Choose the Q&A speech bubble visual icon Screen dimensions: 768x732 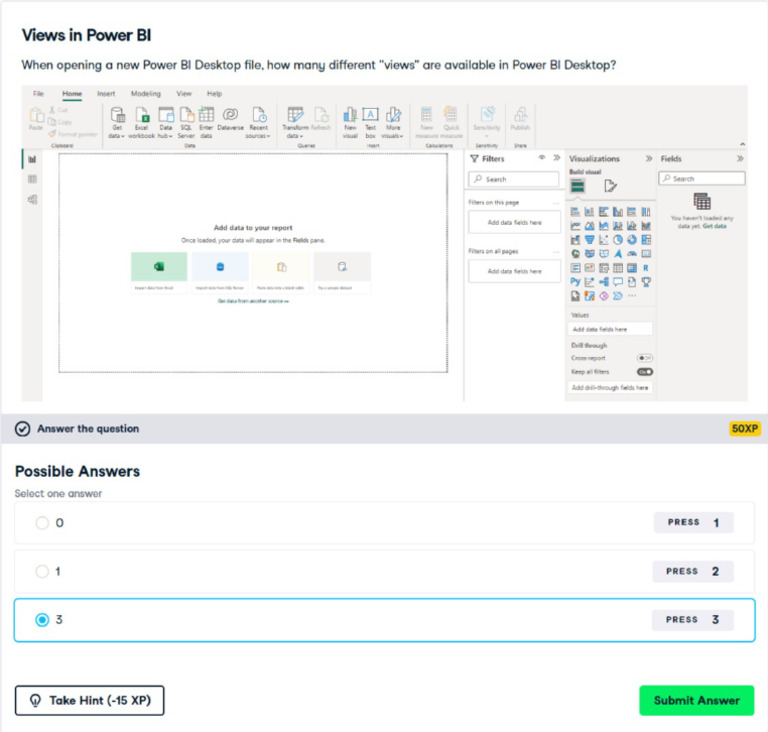tap(618, 282)
